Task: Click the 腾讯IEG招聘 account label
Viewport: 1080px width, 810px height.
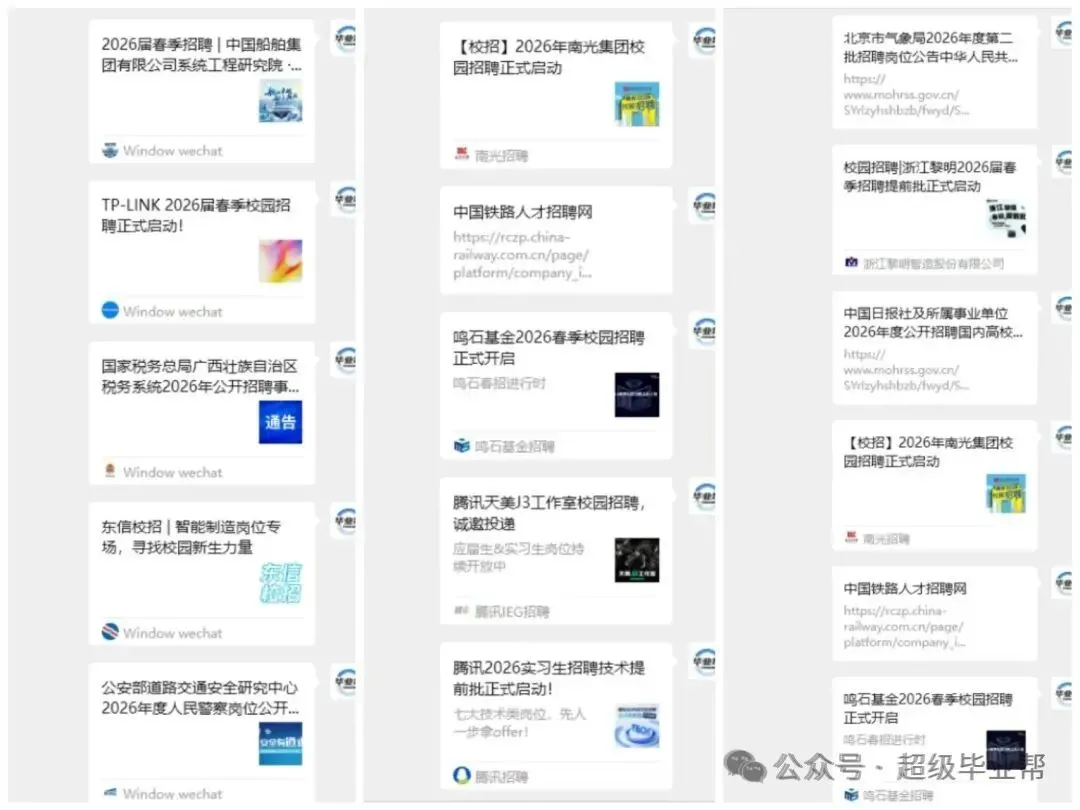Action: click(x=512, y=612)
